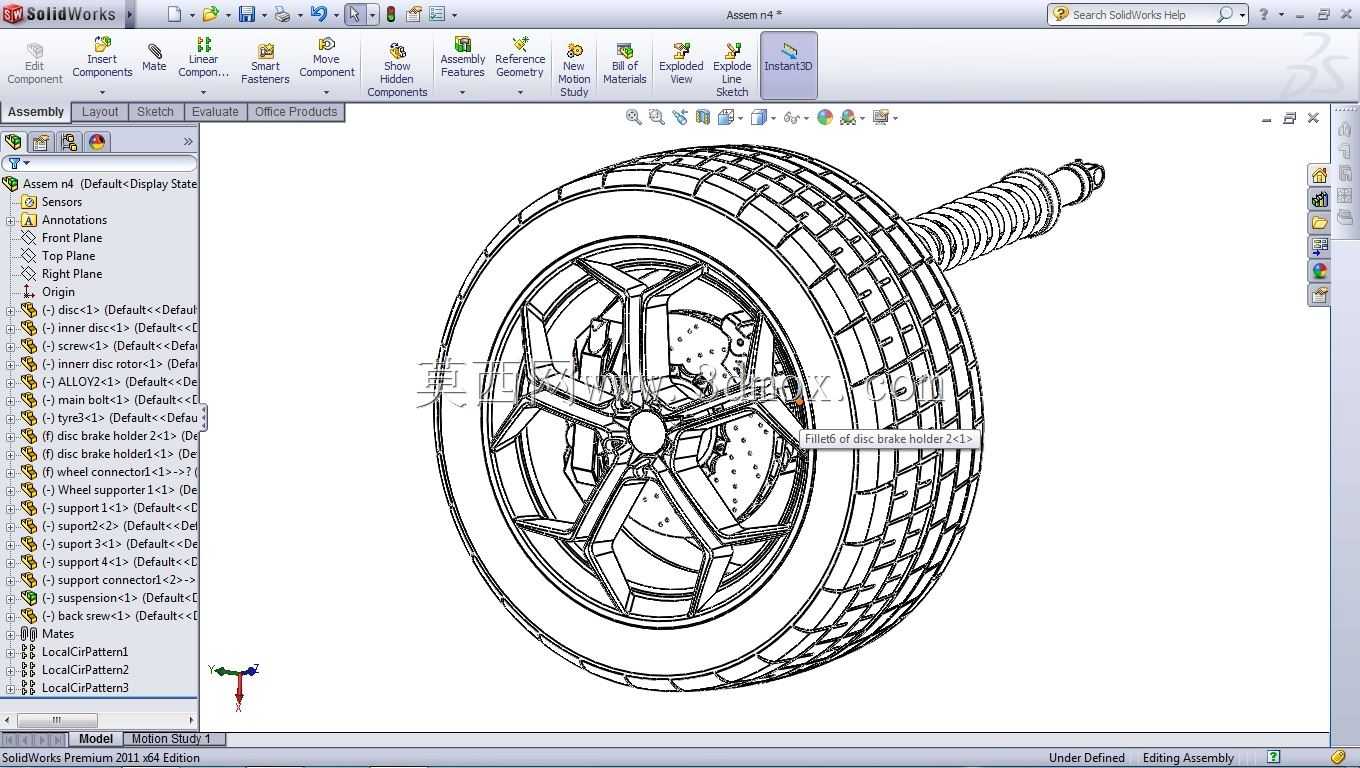Activate the Select cursor tool
The height and width of the screenshot is (768, 1360).
pyautogui.click(x=354, y=14)
